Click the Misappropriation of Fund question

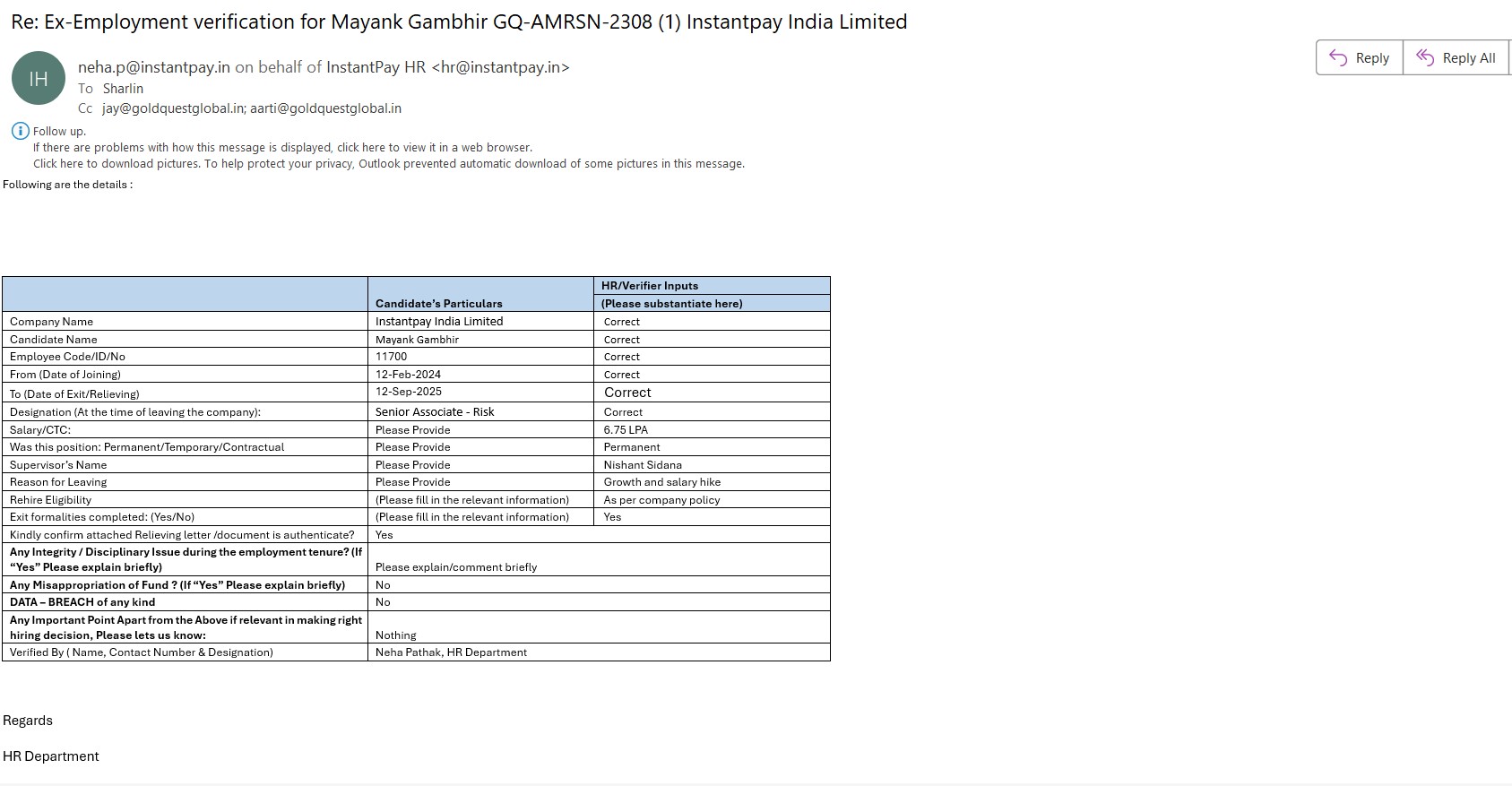coord(177,585)
